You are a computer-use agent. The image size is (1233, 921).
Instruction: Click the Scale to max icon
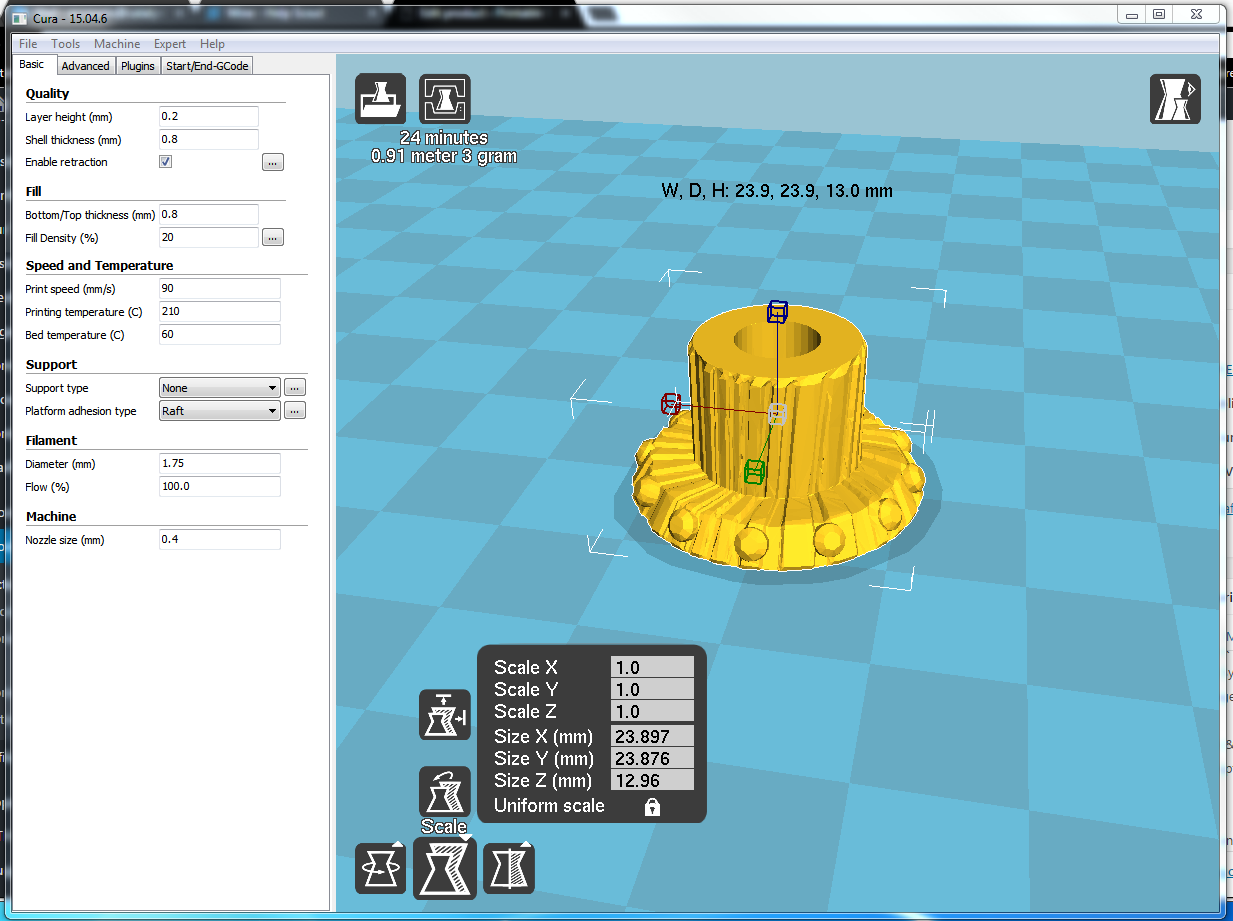(444, 715)
